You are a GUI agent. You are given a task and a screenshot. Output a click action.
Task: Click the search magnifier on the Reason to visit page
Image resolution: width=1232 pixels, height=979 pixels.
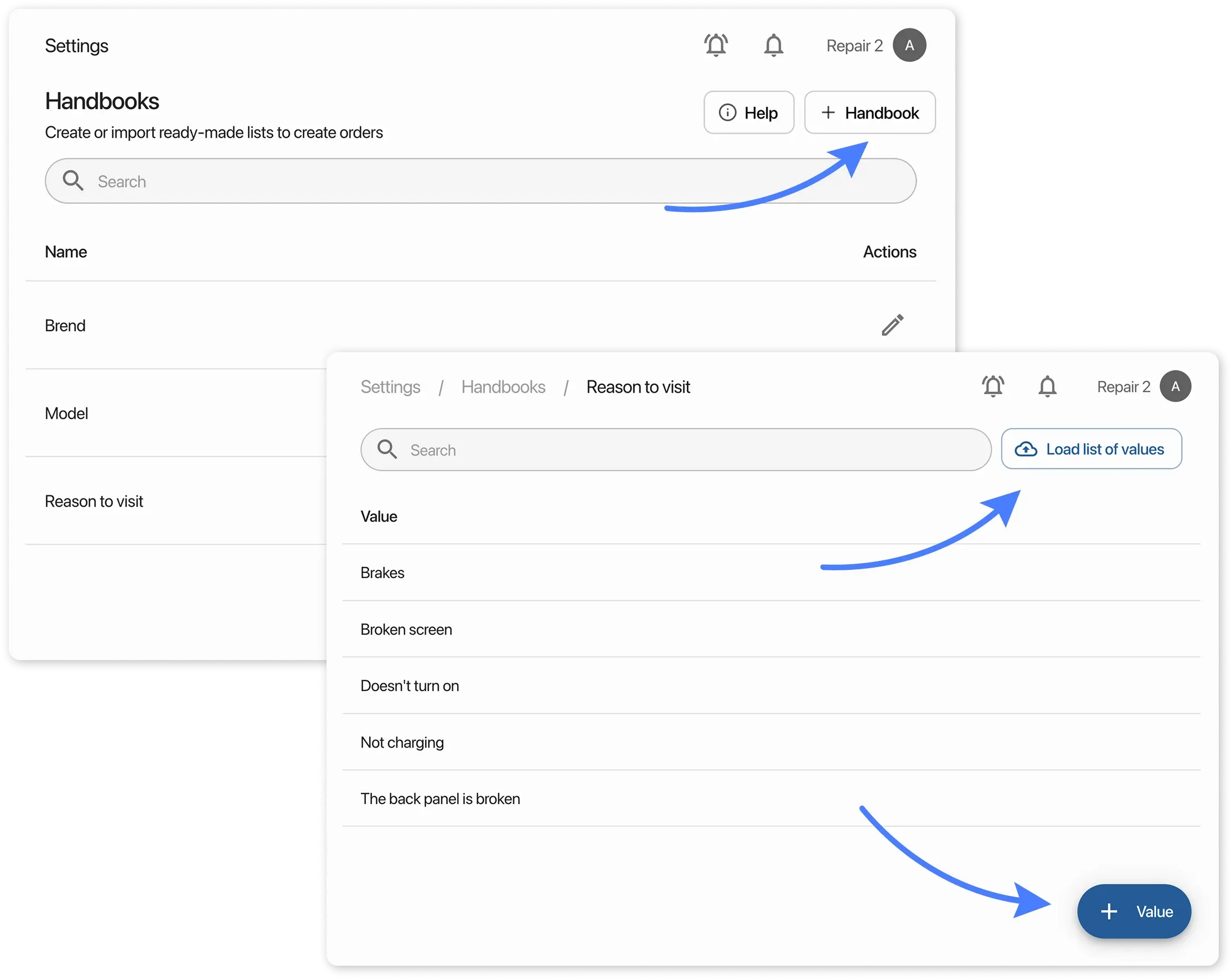[387, 450]
